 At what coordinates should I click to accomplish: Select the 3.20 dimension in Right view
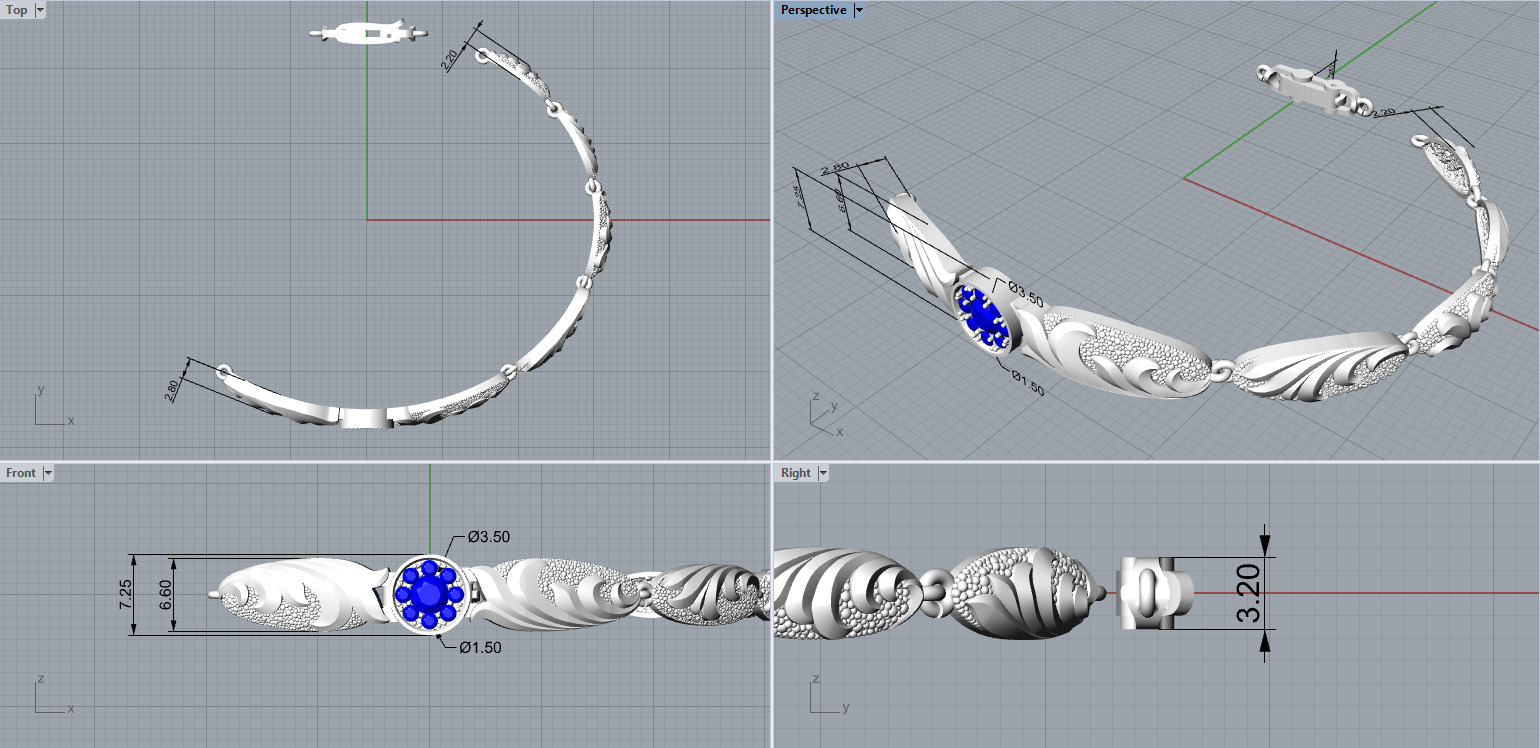click(1247, 592)
